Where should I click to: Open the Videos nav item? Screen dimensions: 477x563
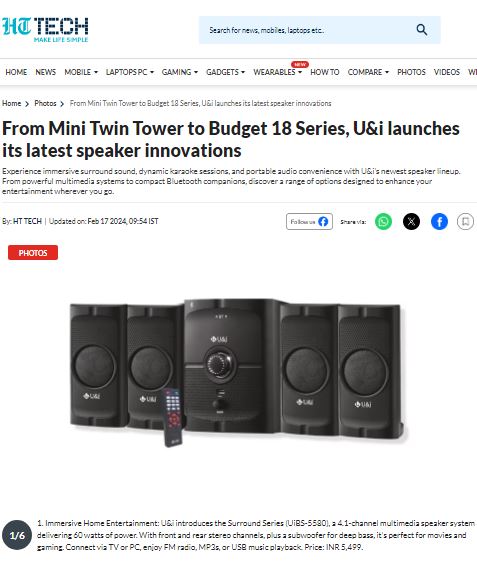click(446, 72)
